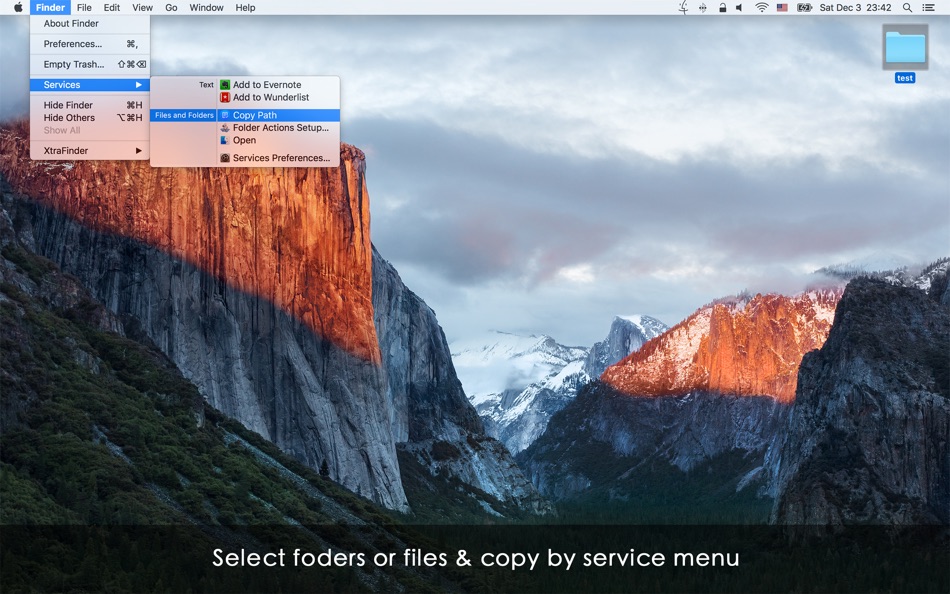
Task: Click the Copy Path service icon
Action: pos(225,115)
